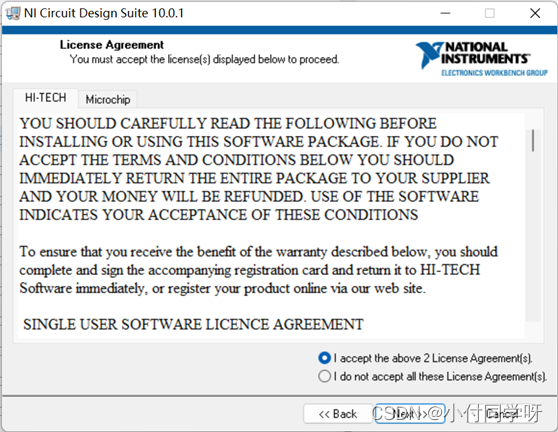558x432 pixels.
Task: Click the National Instruments logo
Action: tap(481, 59)
